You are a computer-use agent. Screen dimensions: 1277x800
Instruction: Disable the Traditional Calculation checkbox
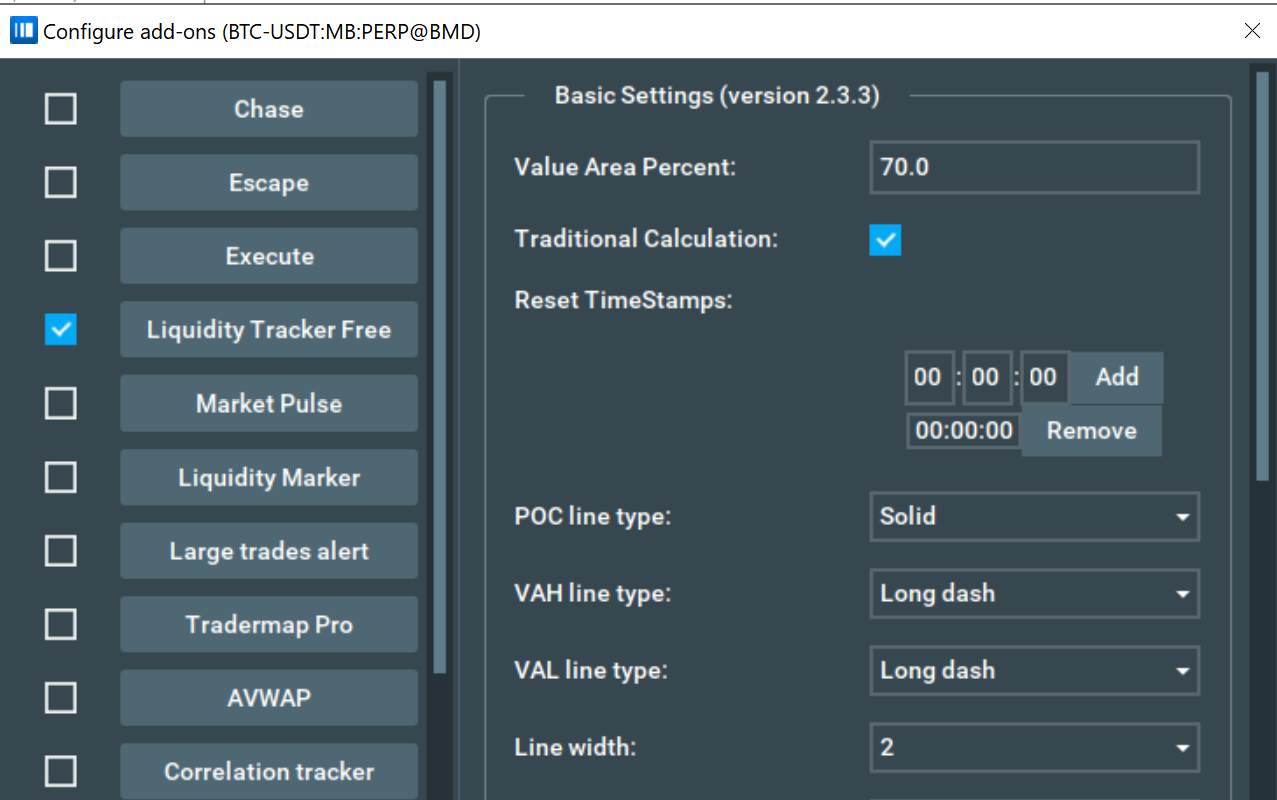point(885,240)
